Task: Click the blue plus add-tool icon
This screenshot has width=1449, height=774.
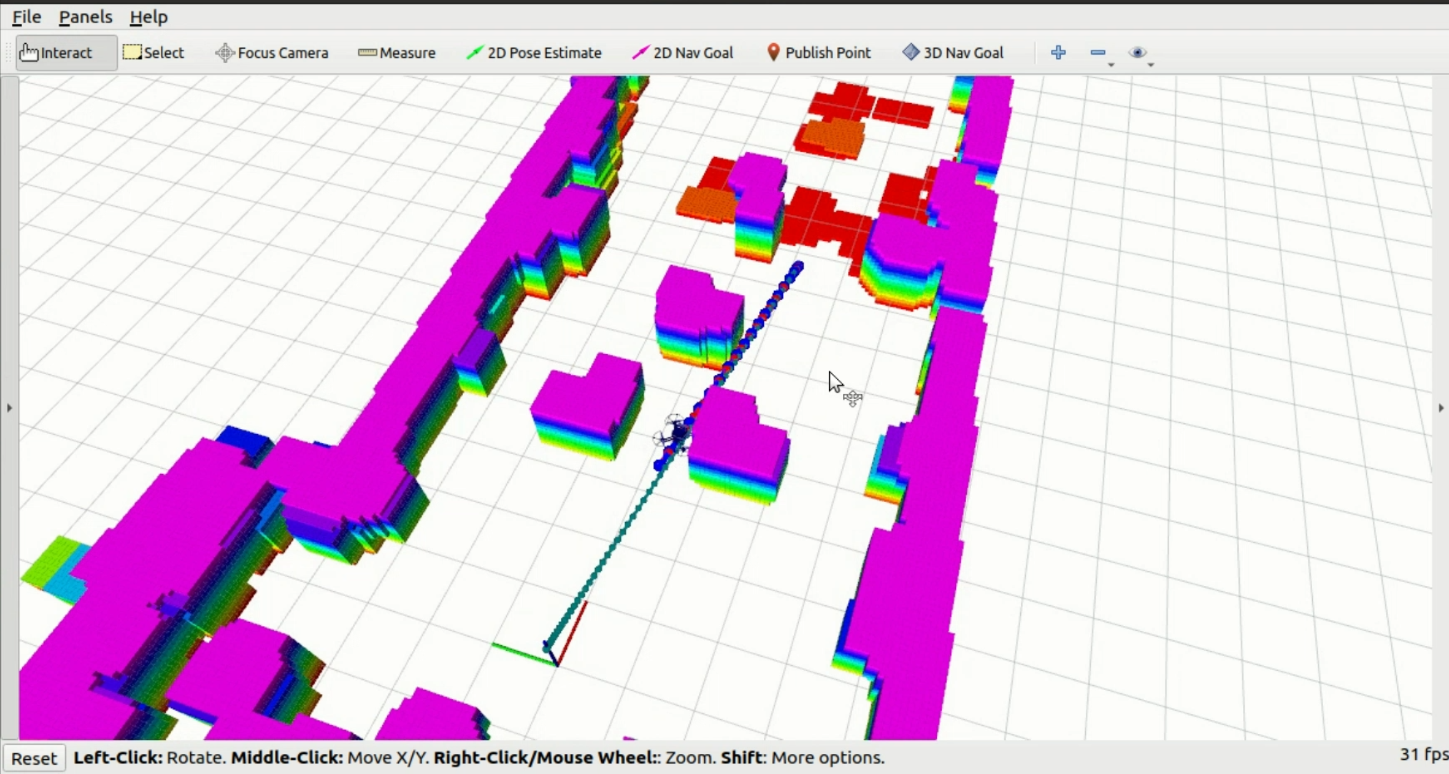Action: [x=1058, y=53]
